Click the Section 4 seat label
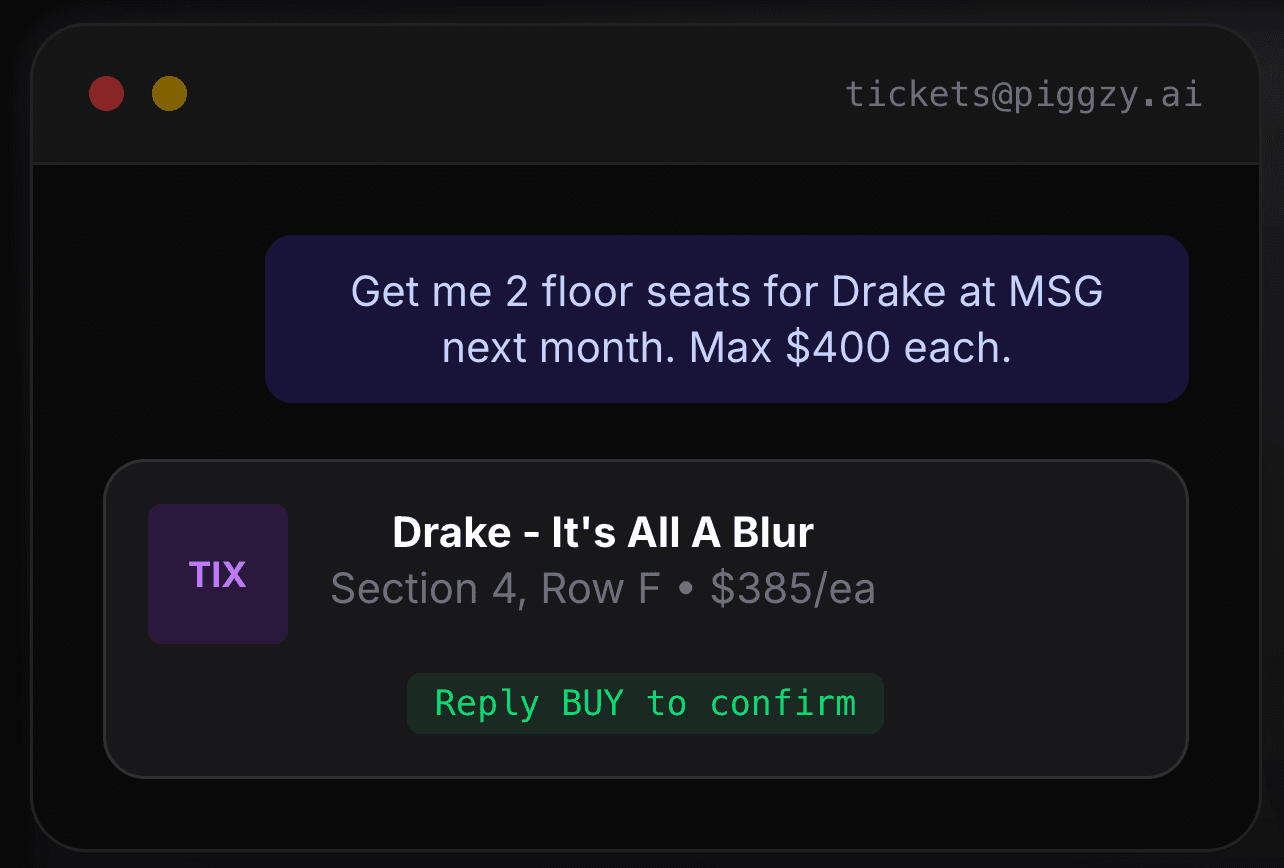The image size is (1284, 868). [x=423, y=589]
